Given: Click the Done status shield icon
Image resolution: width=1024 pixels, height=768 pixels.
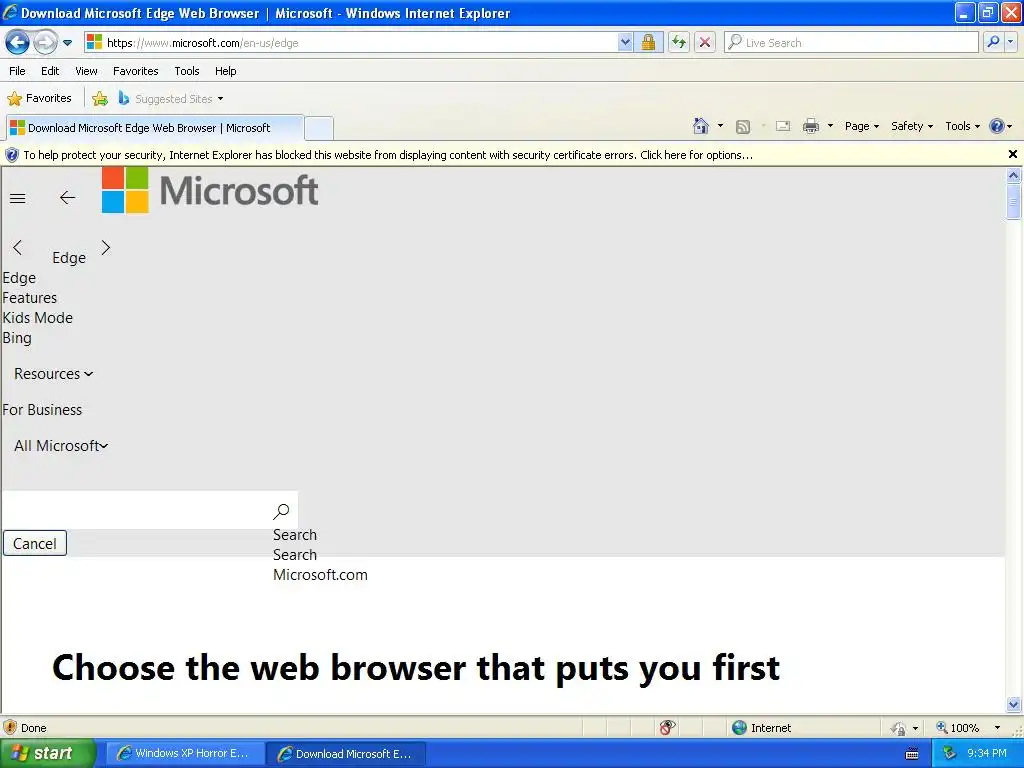Looking at the screenshot, I should 10,727.
